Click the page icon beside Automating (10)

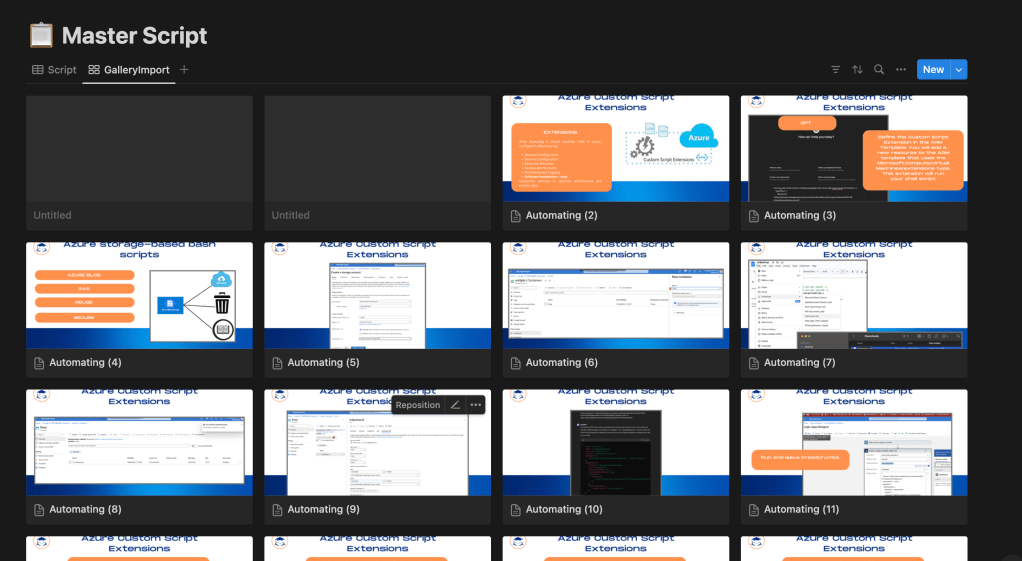click(x=516, y=510)
